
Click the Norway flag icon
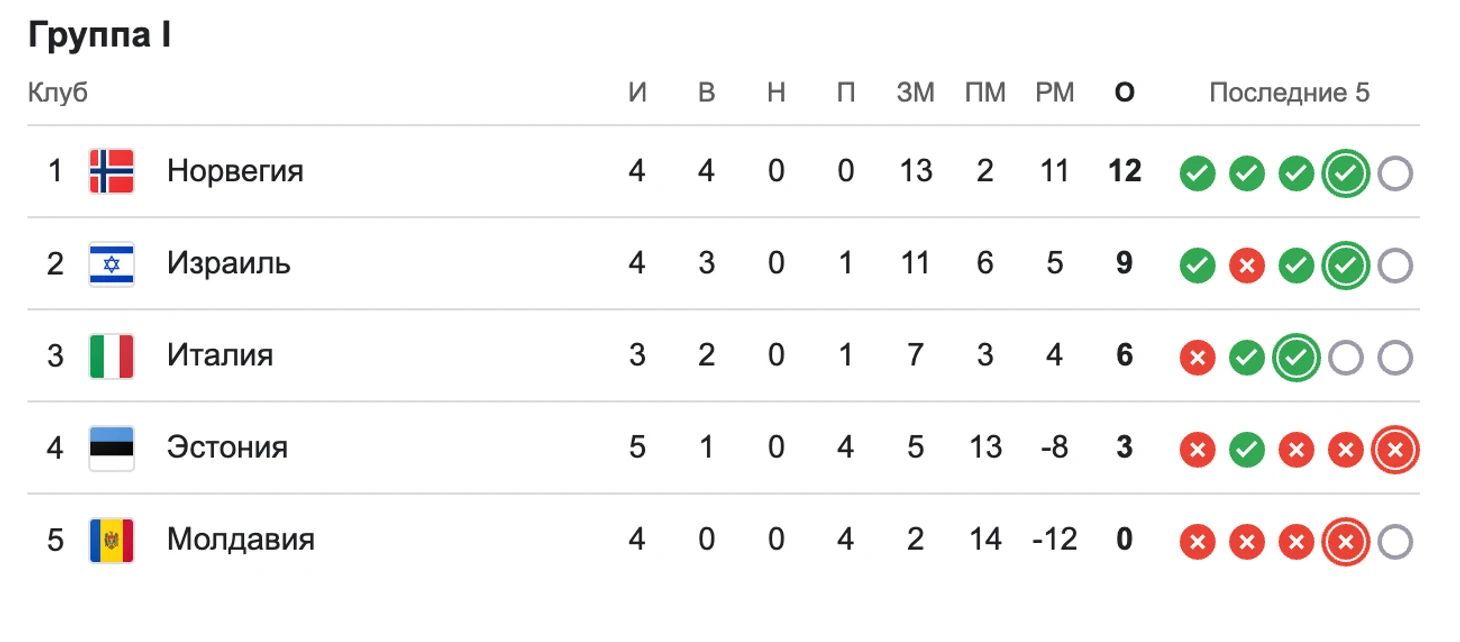point(111,171)
